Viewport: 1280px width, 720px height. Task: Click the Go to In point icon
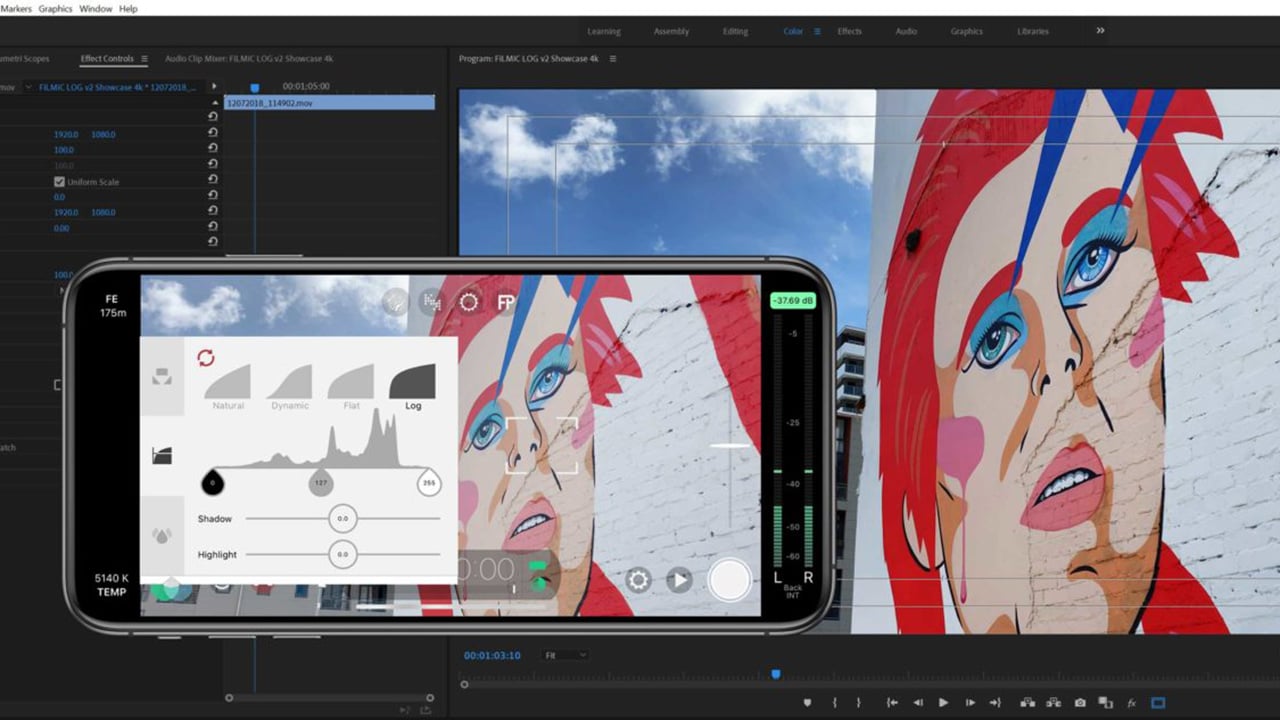tap(891, 703)
